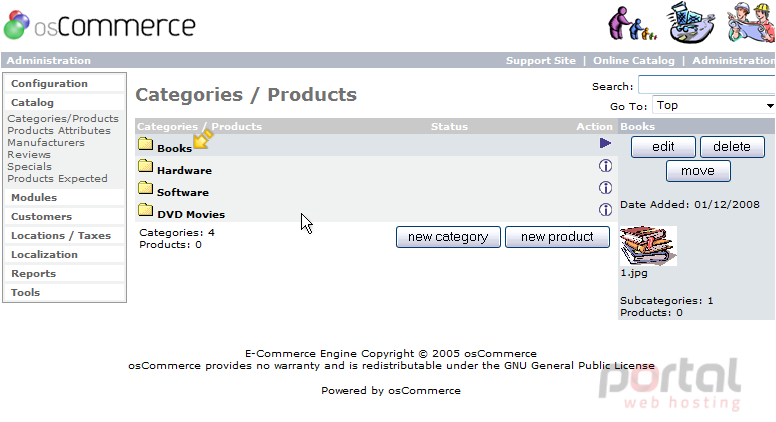Click the info icon for DVD Movies
The width and height of the screenshot is (776, 422).
(605, 210)
